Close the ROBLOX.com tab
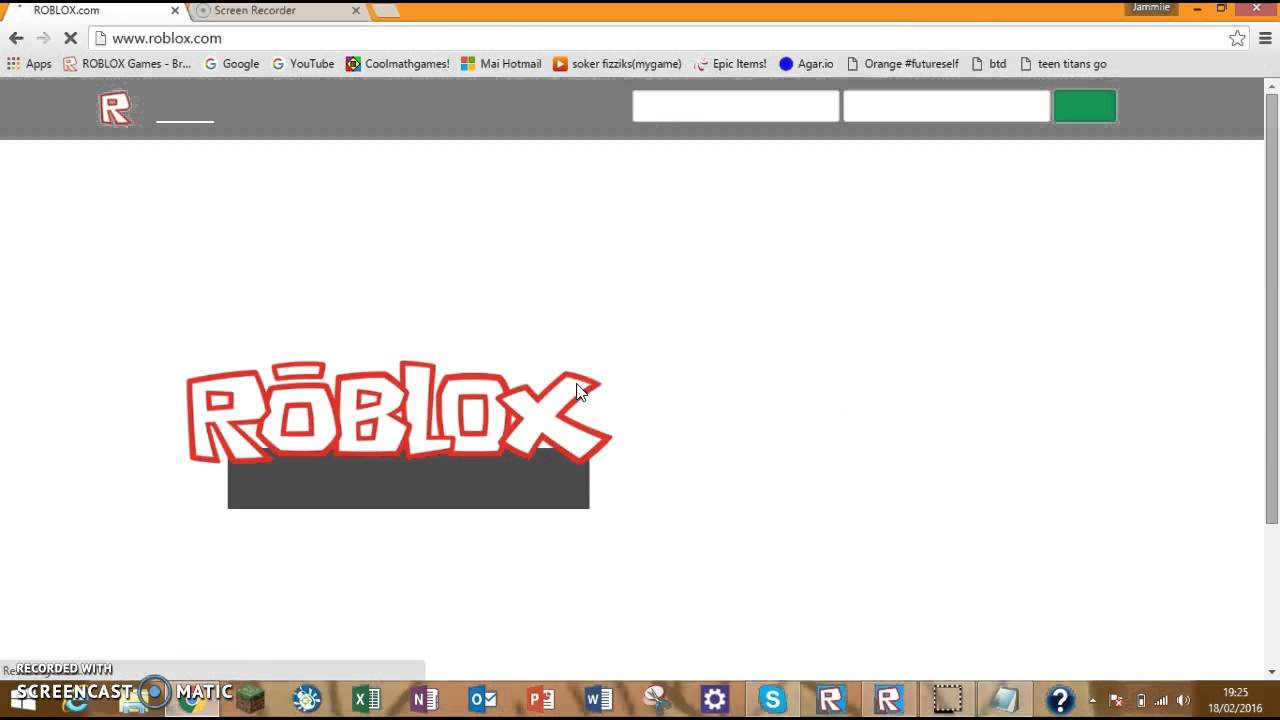This screenshot has height=720, width=1280. point(175,10)
